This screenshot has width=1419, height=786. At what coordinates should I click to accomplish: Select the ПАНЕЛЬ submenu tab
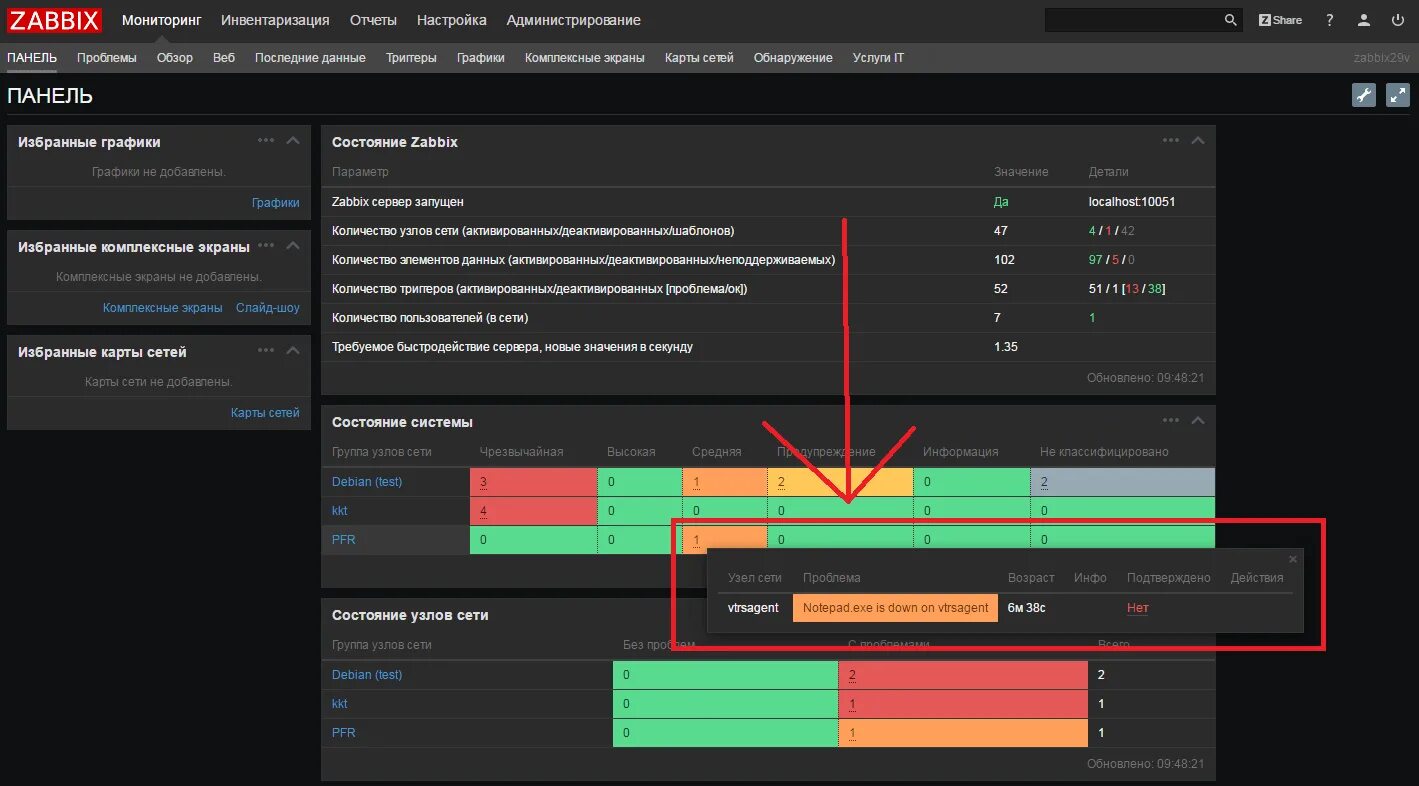(32, 58)
